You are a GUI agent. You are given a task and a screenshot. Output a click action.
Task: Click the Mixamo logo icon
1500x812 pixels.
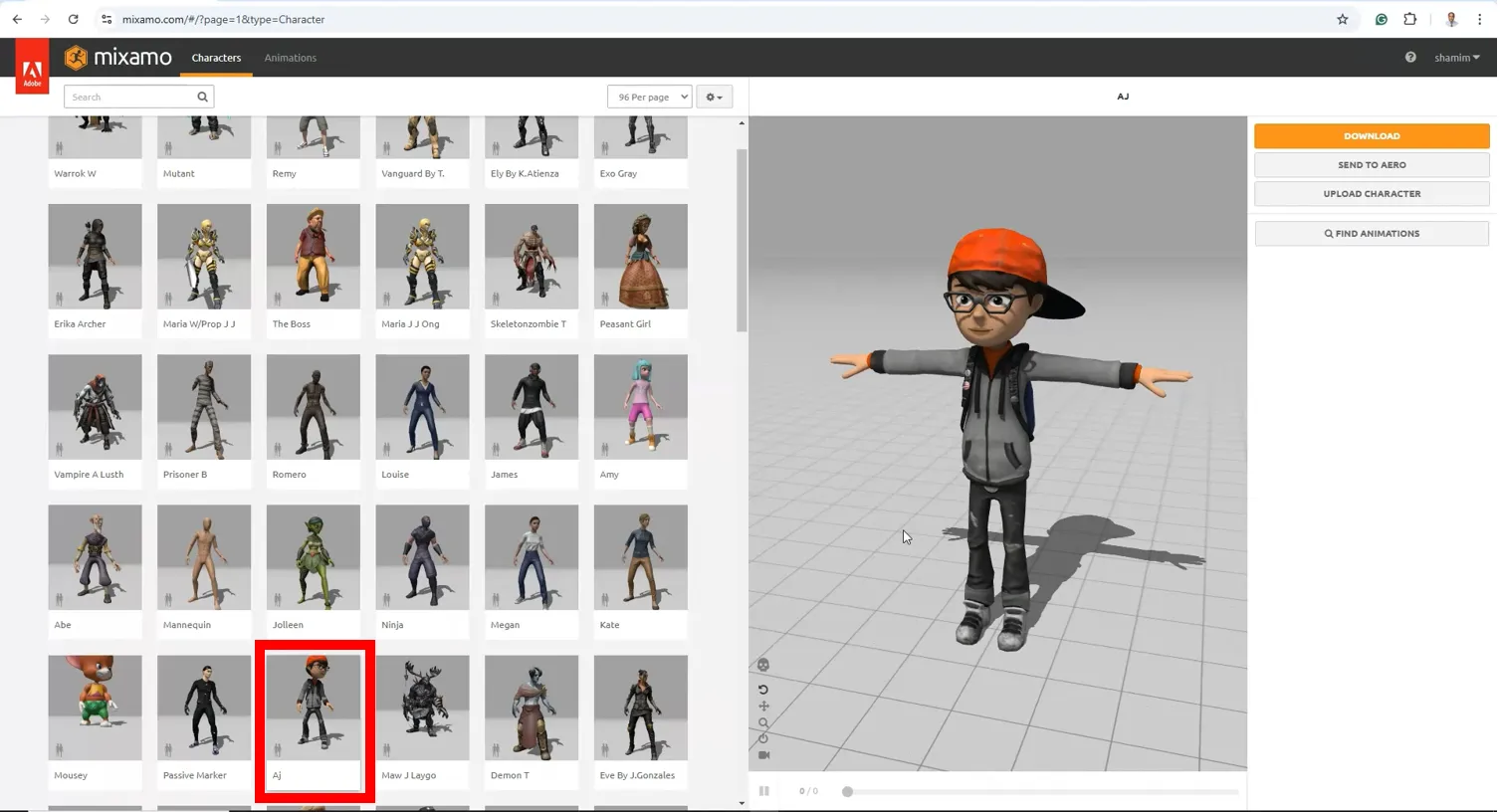pyautogui.click(x=76, y=57)
